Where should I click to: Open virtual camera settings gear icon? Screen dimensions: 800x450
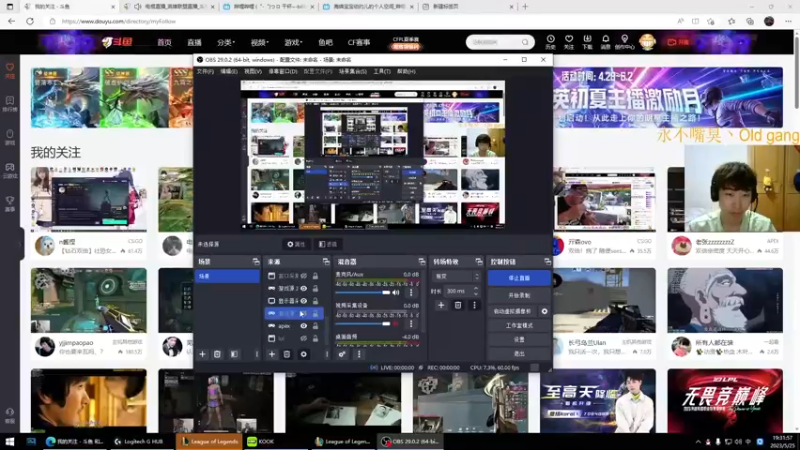544,311
